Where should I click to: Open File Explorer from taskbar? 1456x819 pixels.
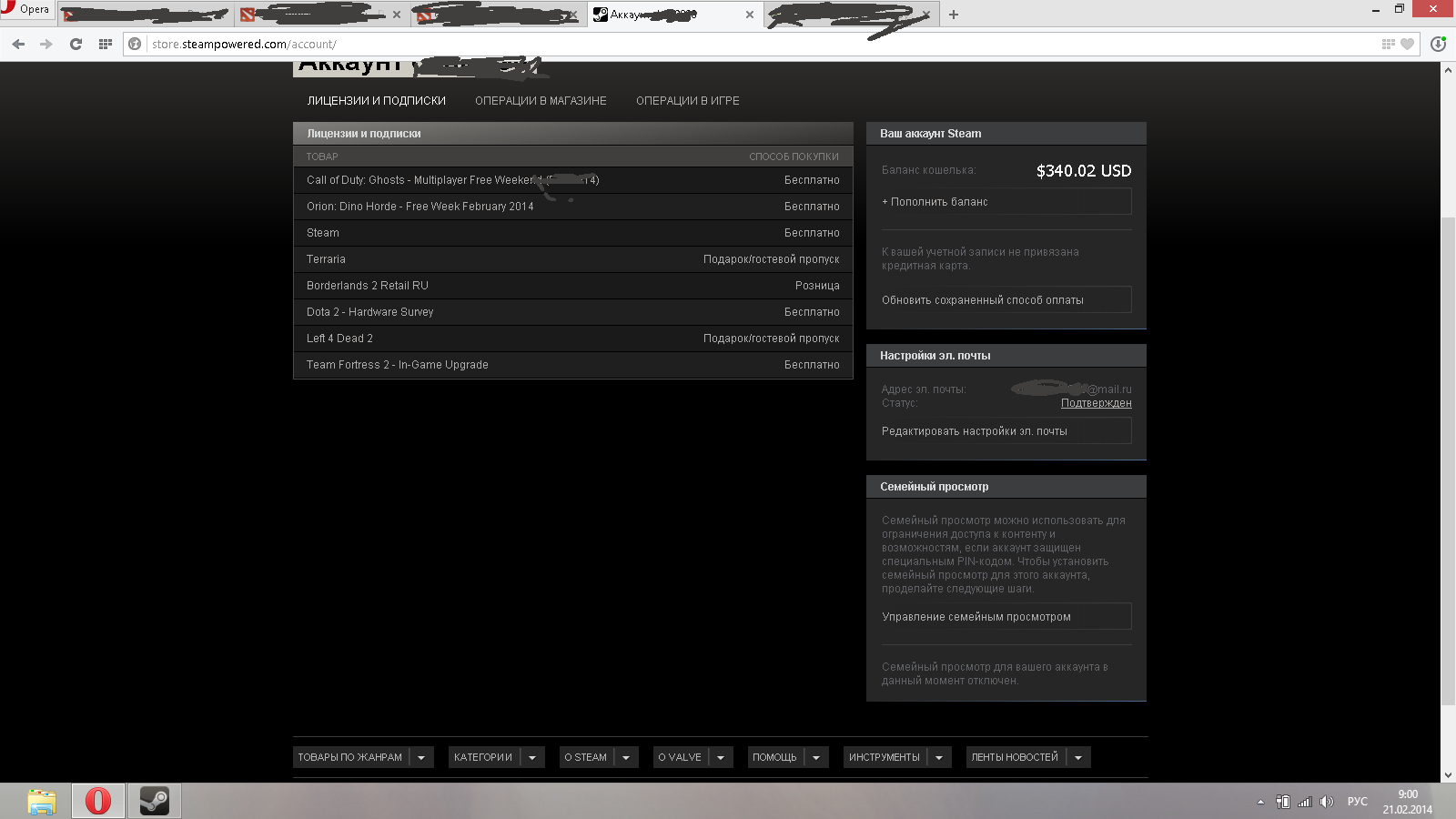(42, 801)
